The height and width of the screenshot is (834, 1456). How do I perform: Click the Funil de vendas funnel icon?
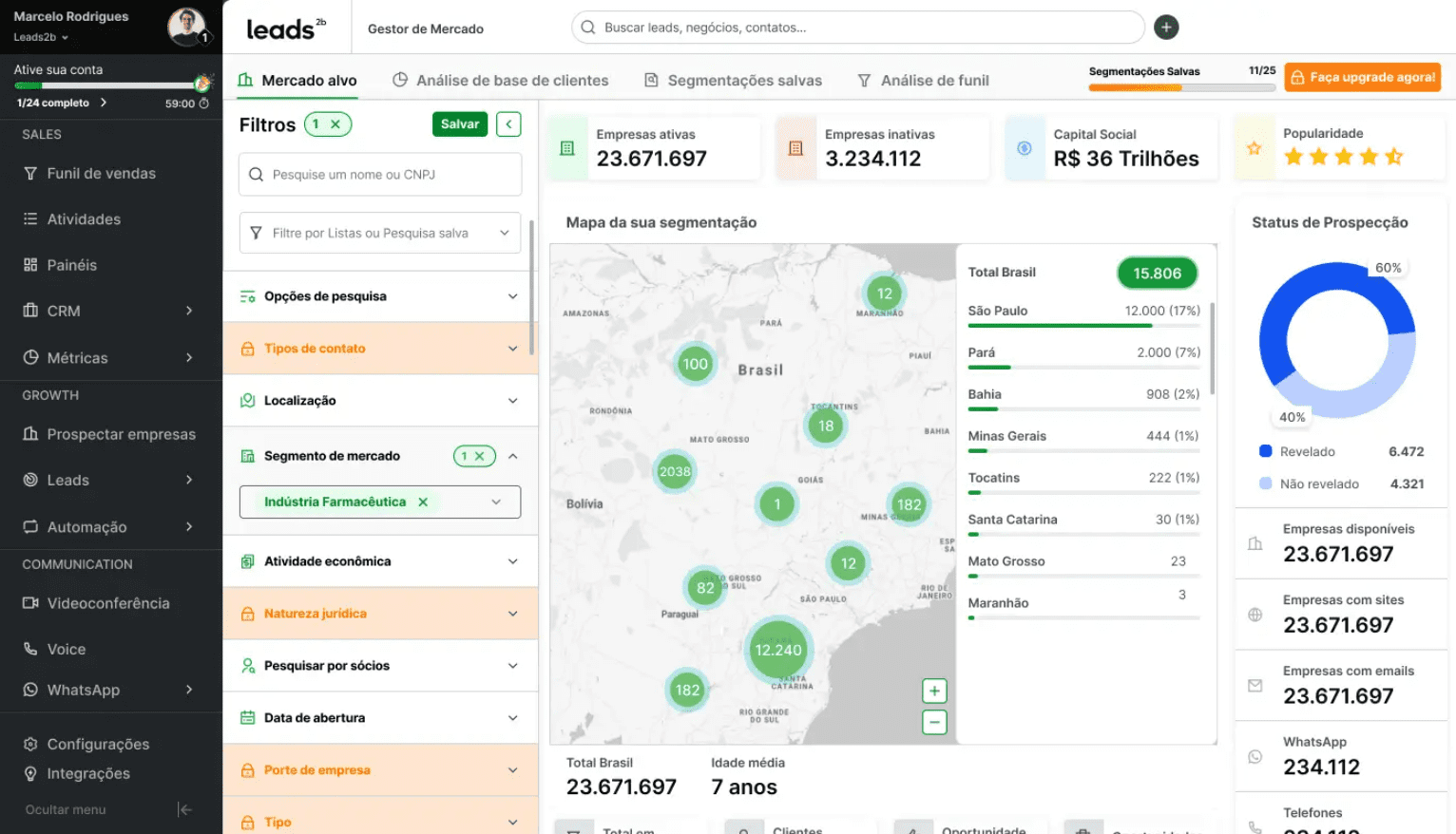(x=30, y=174)
